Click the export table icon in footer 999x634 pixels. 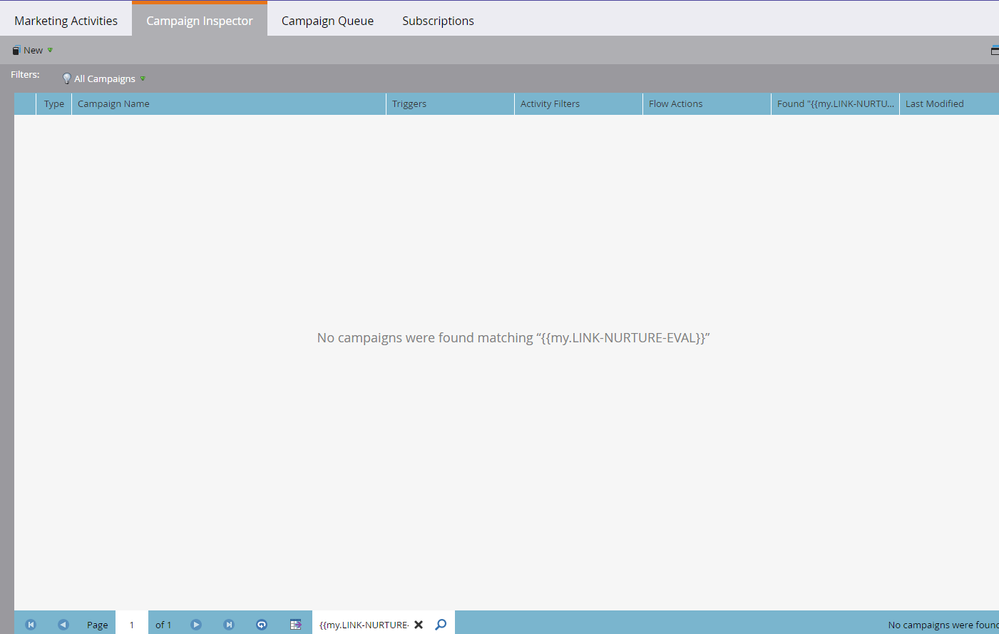coord(296,624)
